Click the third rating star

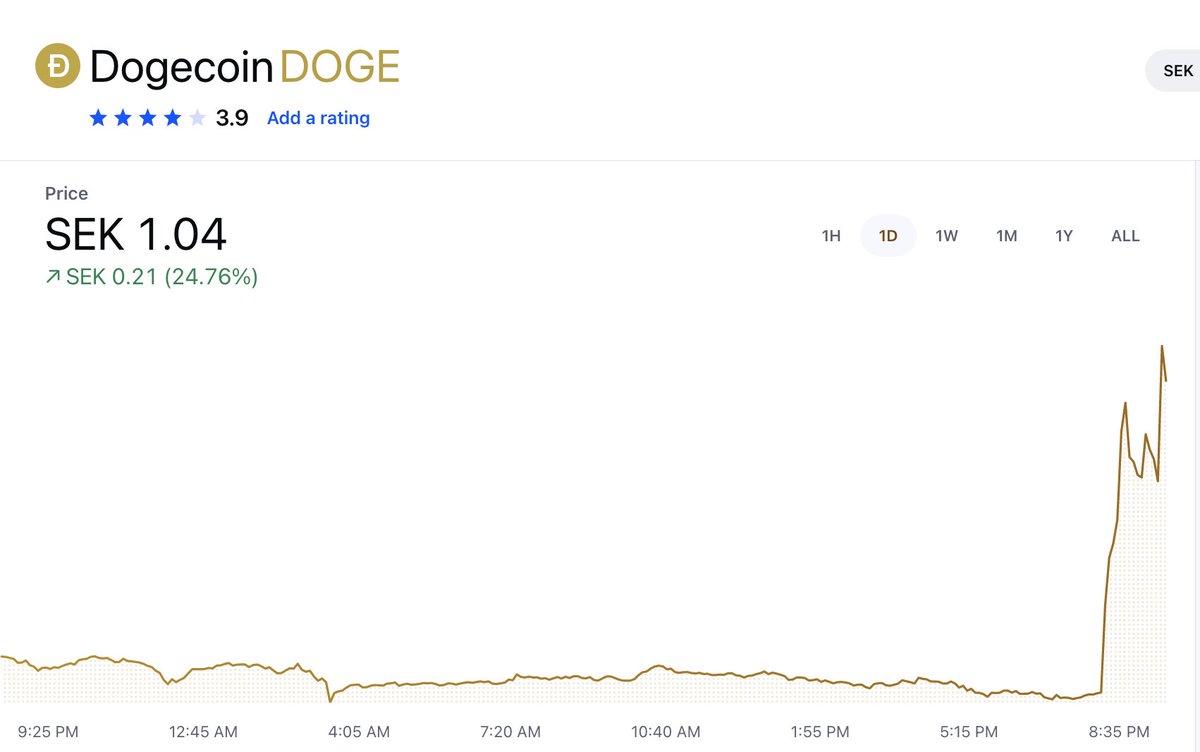click(x=148, y=118)
